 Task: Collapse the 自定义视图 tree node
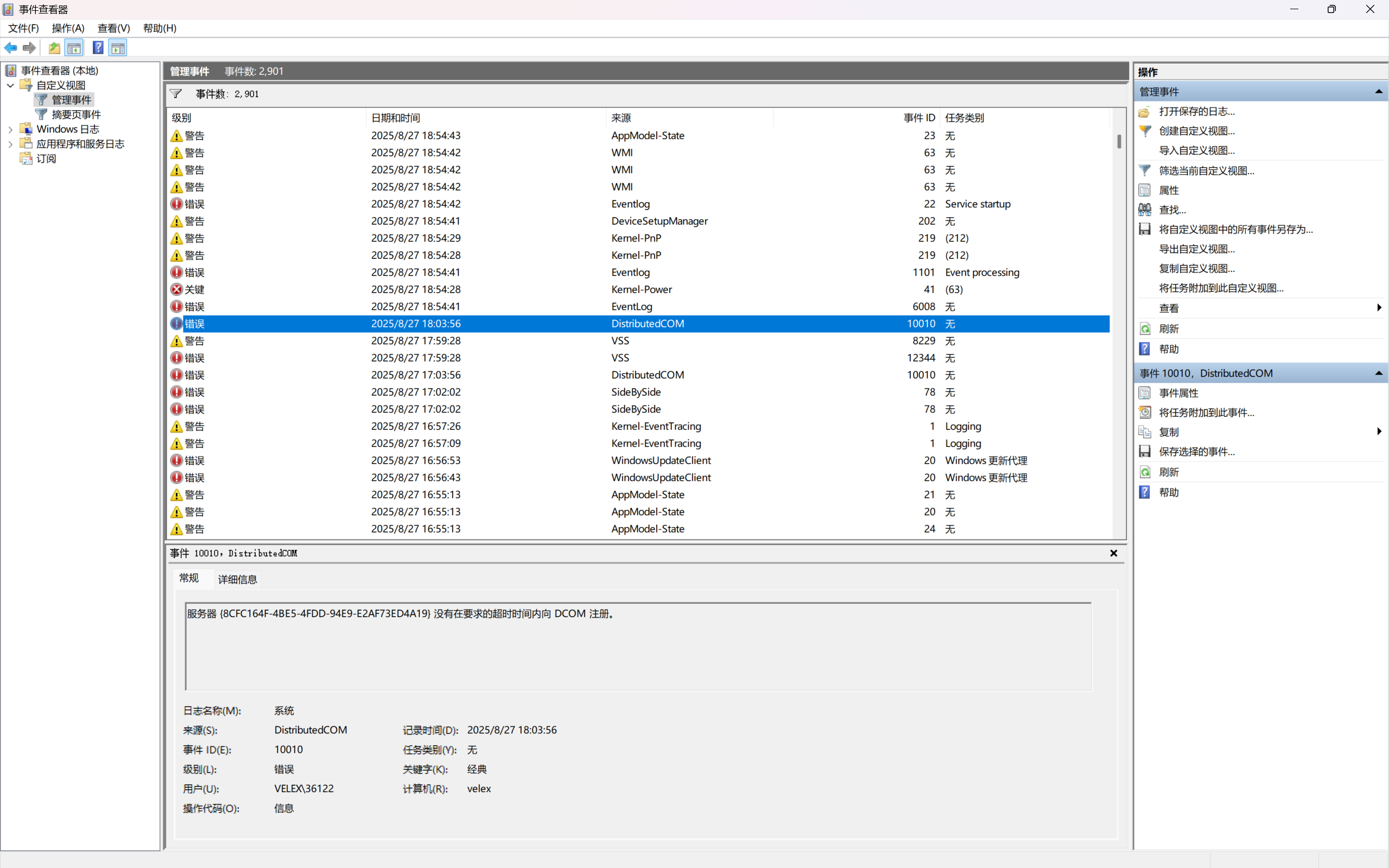[10, 86]
